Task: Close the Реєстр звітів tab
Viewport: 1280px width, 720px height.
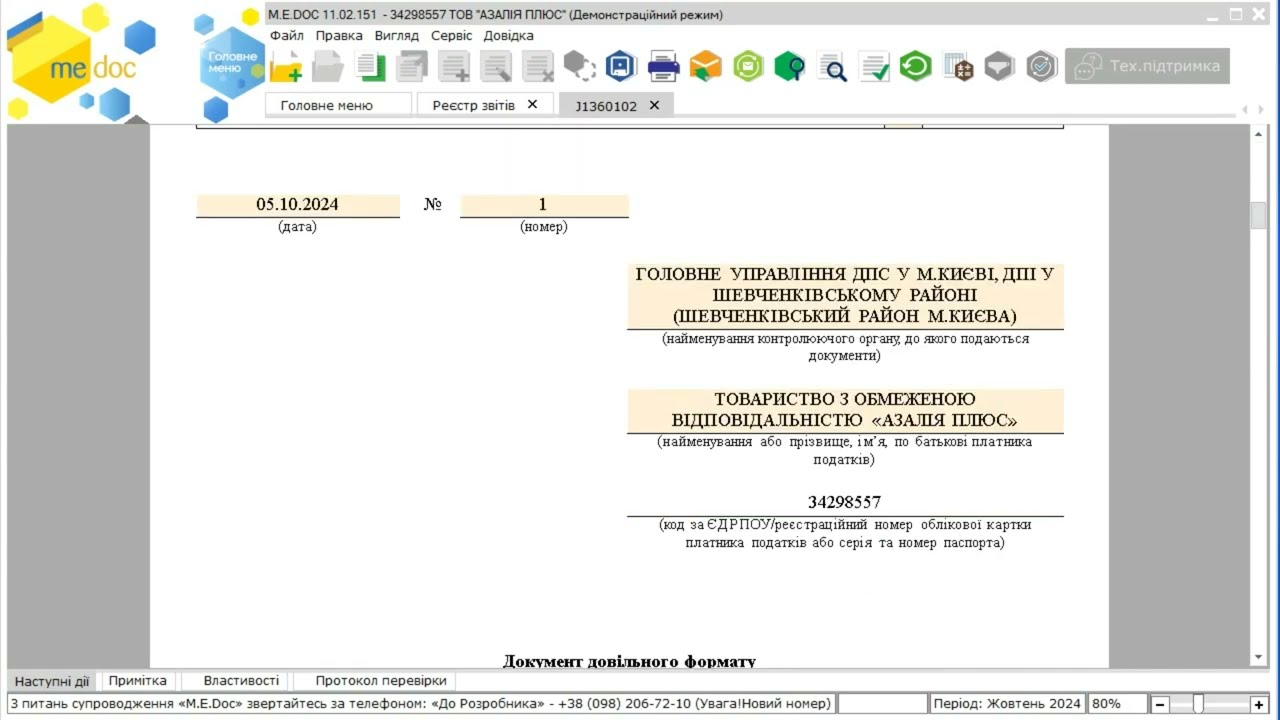Action: [x=532, y=104]
